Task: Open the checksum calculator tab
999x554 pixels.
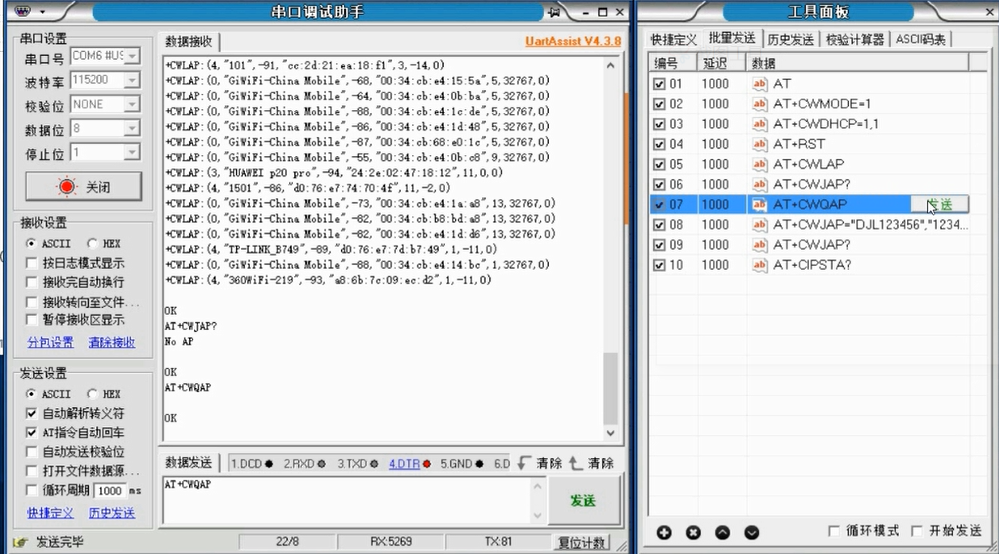Action: coord(855,39)
